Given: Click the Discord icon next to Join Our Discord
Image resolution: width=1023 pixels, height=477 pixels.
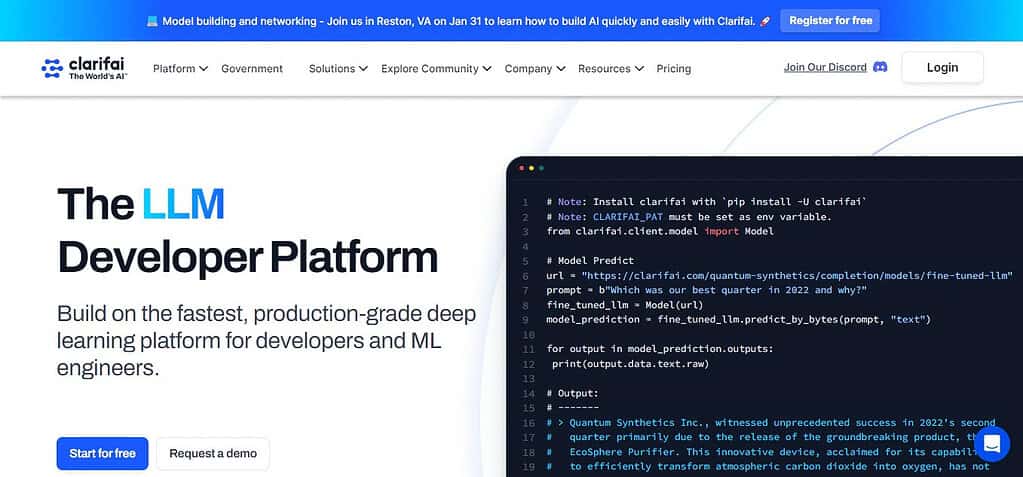Looking at the screenshot, I should (x=879, y=67).
